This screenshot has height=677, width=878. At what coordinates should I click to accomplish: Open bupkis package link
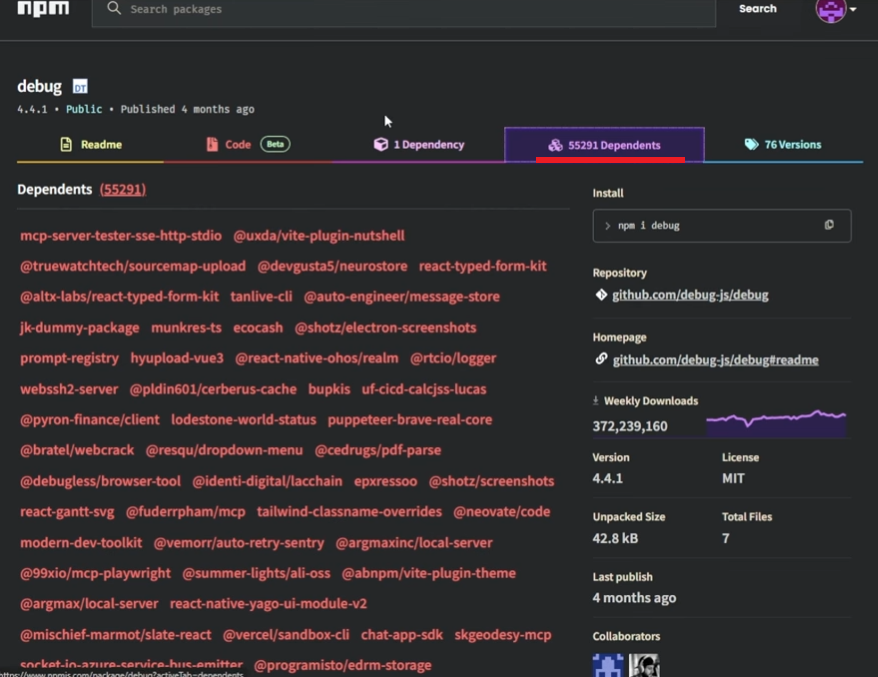[x=329, y=389]
